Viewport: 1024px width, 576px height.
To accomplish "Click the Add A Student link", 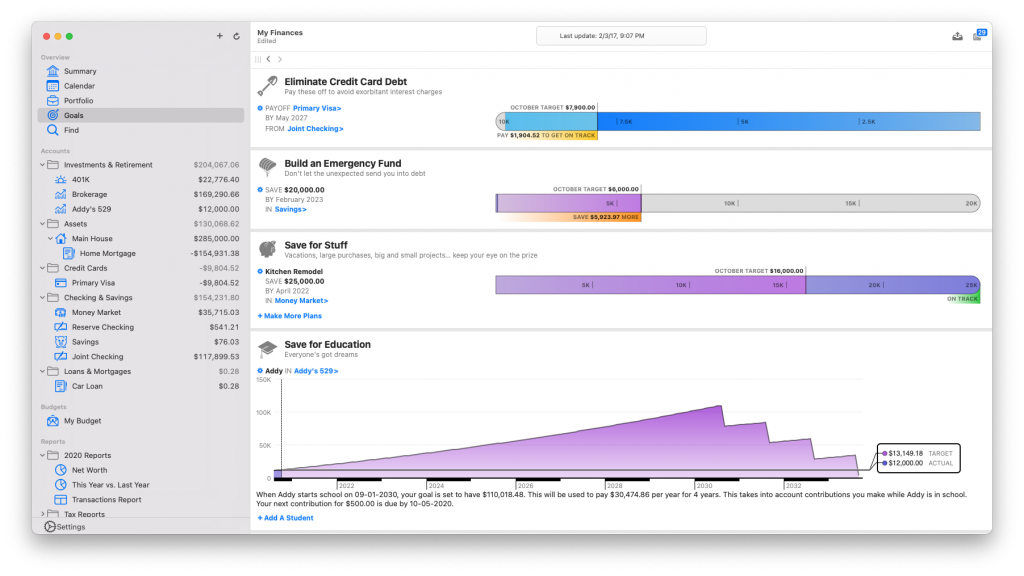I will tap(285, 518).
